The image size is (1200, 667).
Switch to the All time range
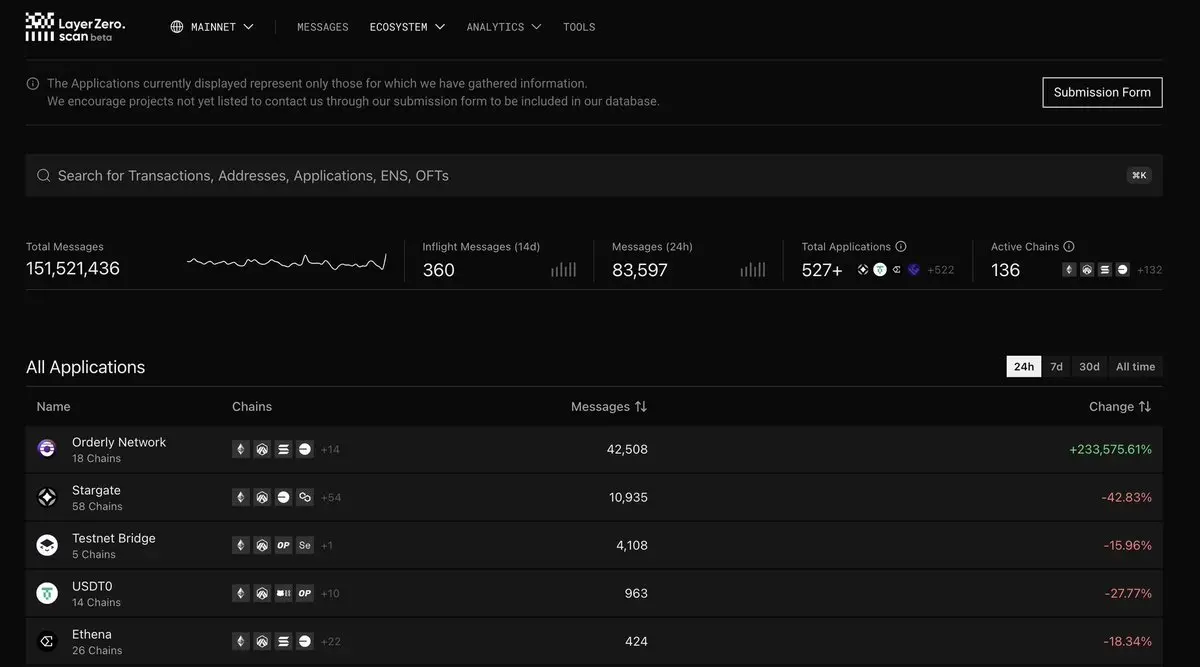point(1135,367)
